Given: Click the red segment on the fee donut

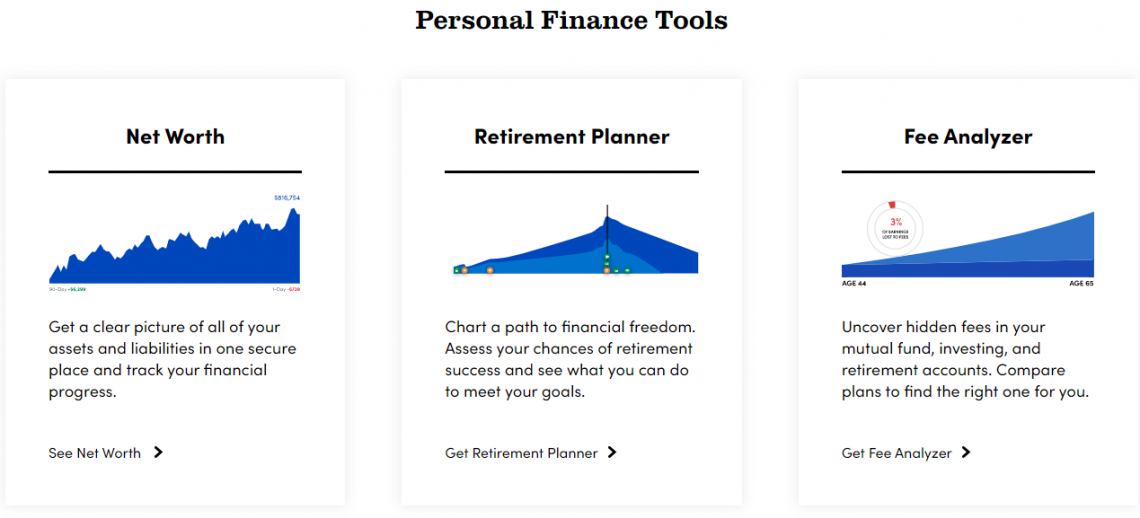Looking at the screenshot, I should [893, 204].
